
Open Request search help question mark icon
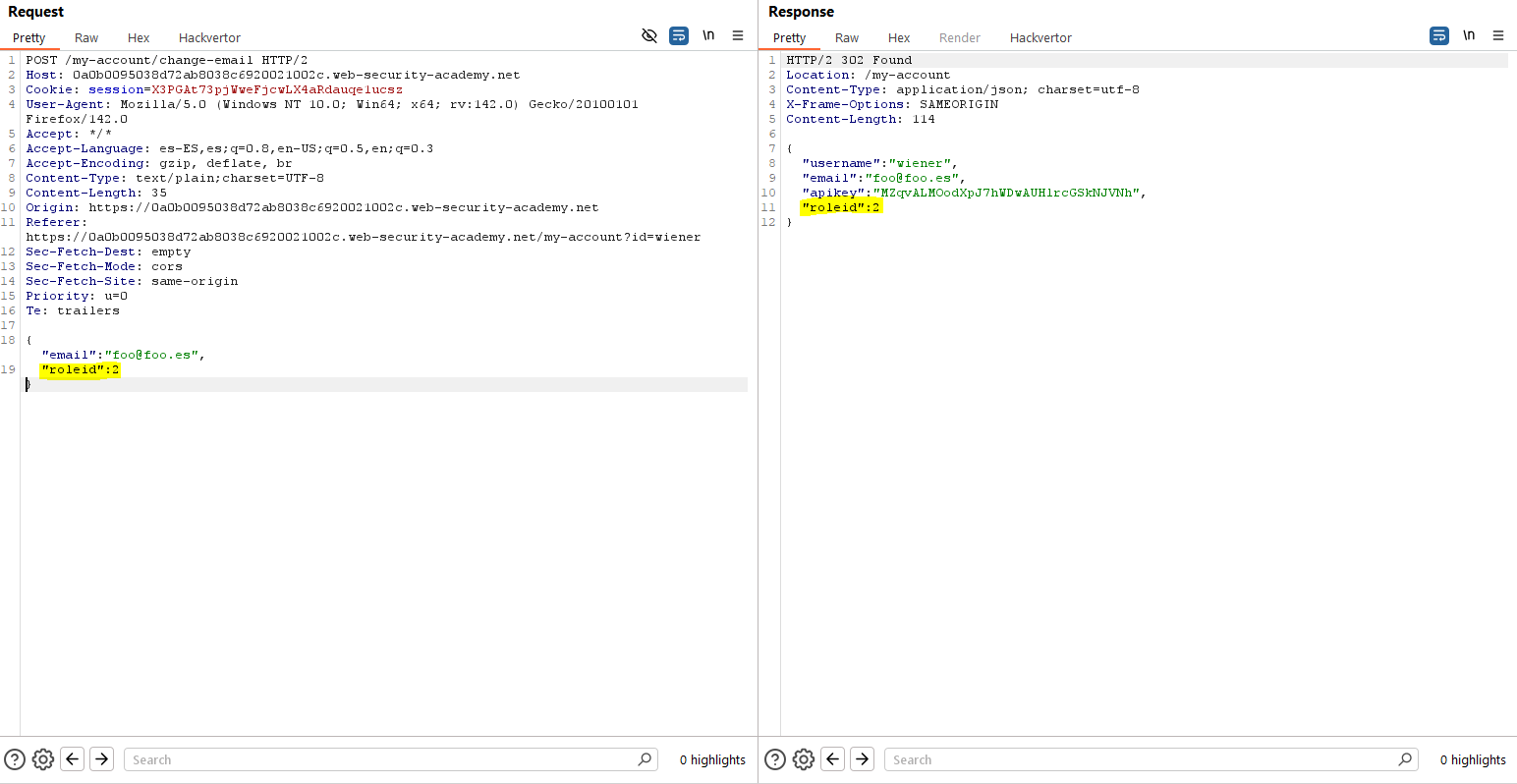tap(15, 759)
